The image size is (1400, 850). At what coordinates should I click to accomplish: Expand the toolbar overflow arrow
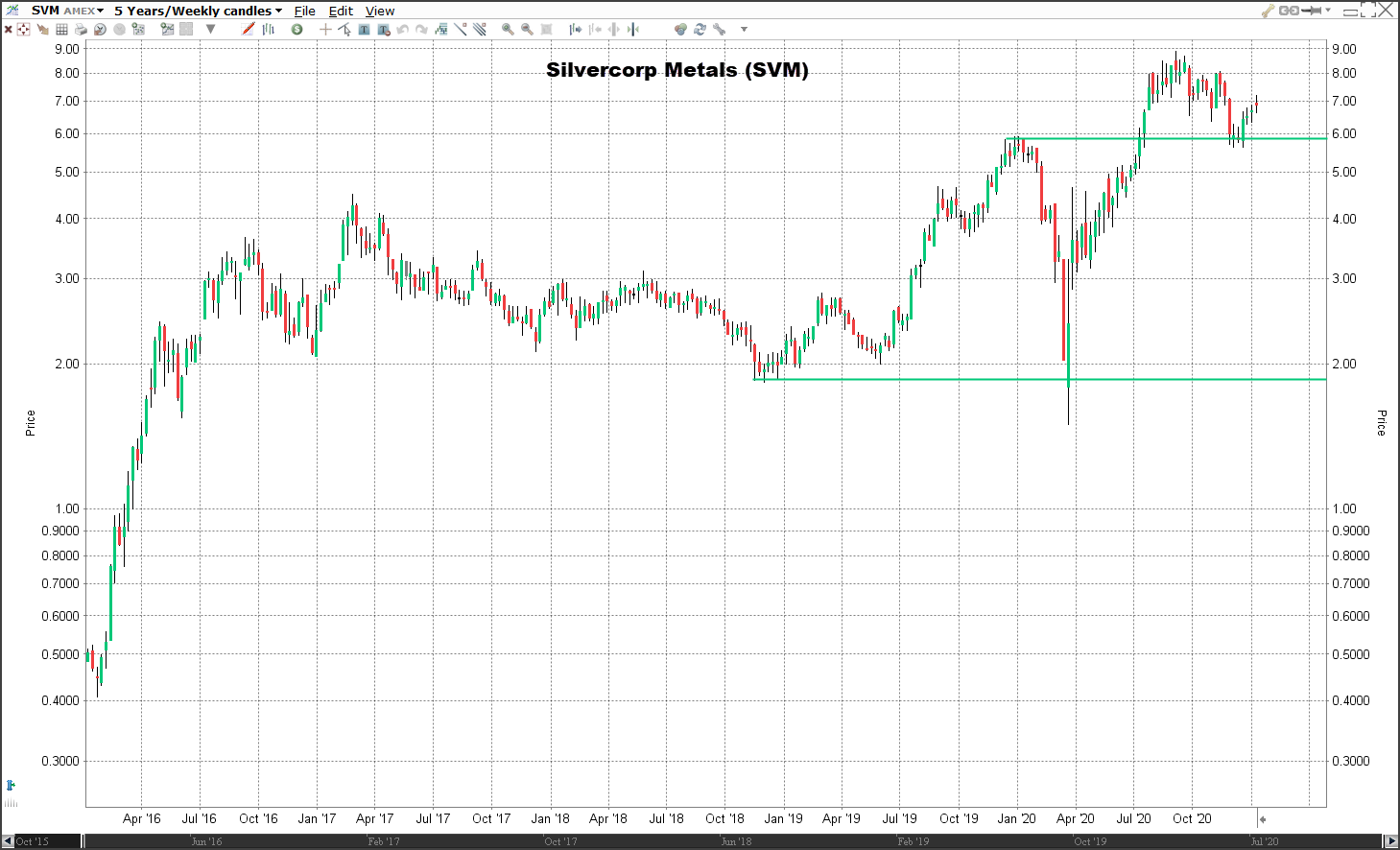744,29
